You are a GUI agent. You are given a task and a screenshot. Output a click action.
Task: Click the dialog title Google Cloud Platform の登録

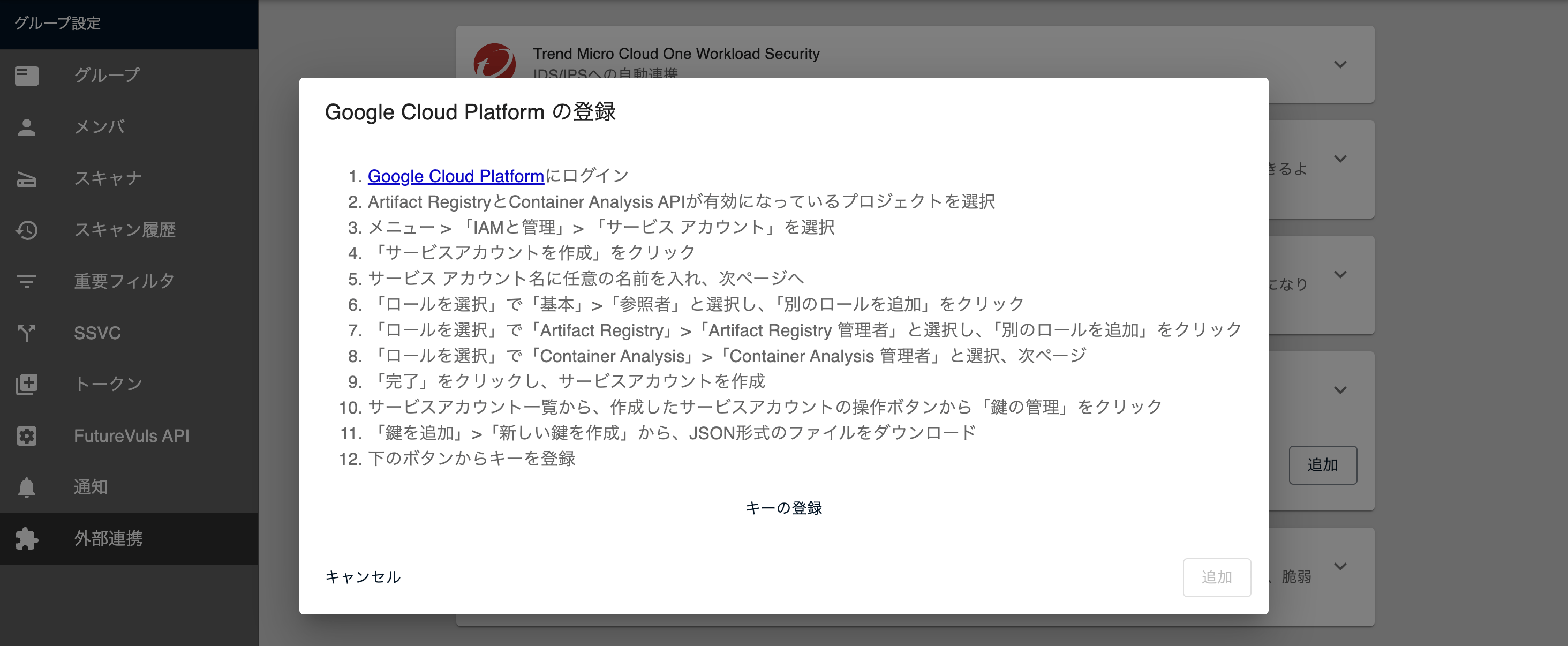tap(470, 112)
